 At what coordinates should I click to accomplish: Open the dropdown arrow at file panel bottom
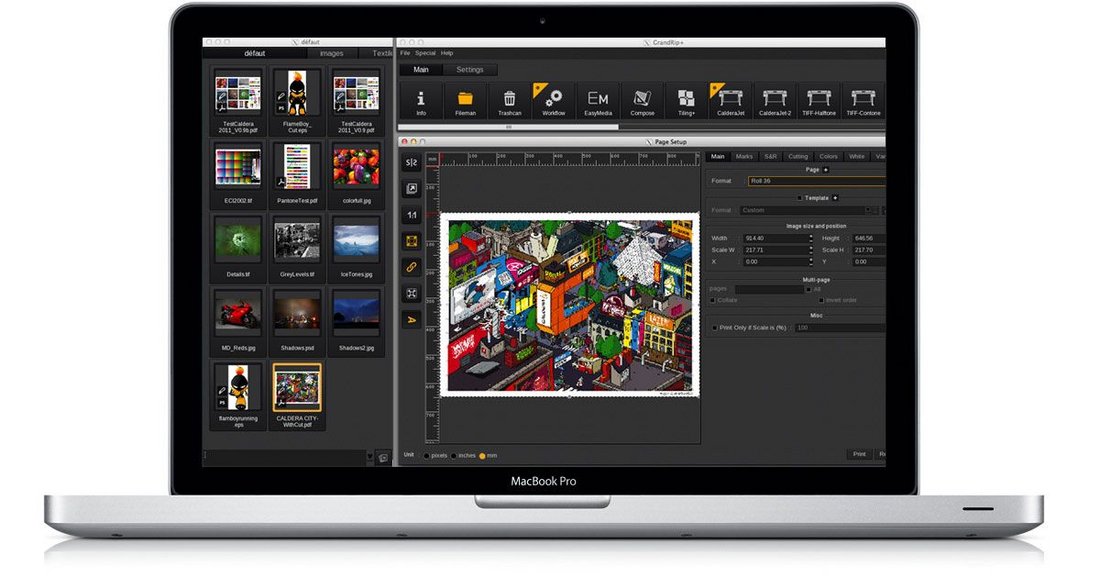point(370,457)
